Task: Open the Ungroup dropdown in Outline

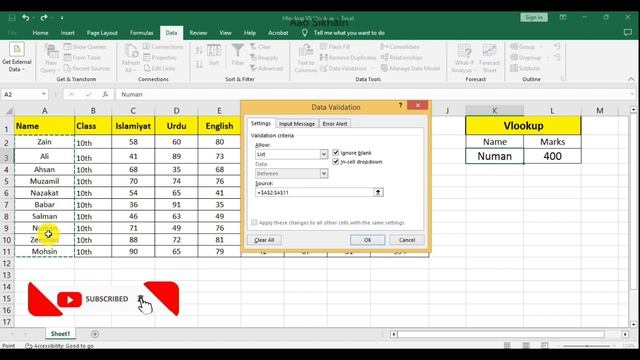Action: point(547,58)
